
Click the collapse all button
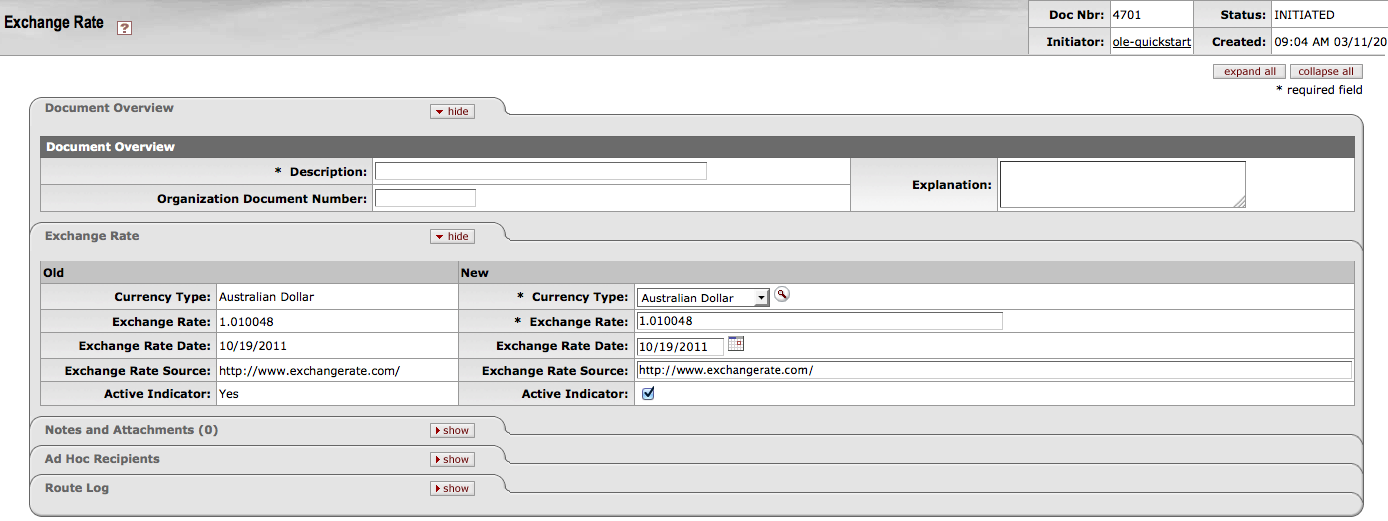click(1326, 72)
